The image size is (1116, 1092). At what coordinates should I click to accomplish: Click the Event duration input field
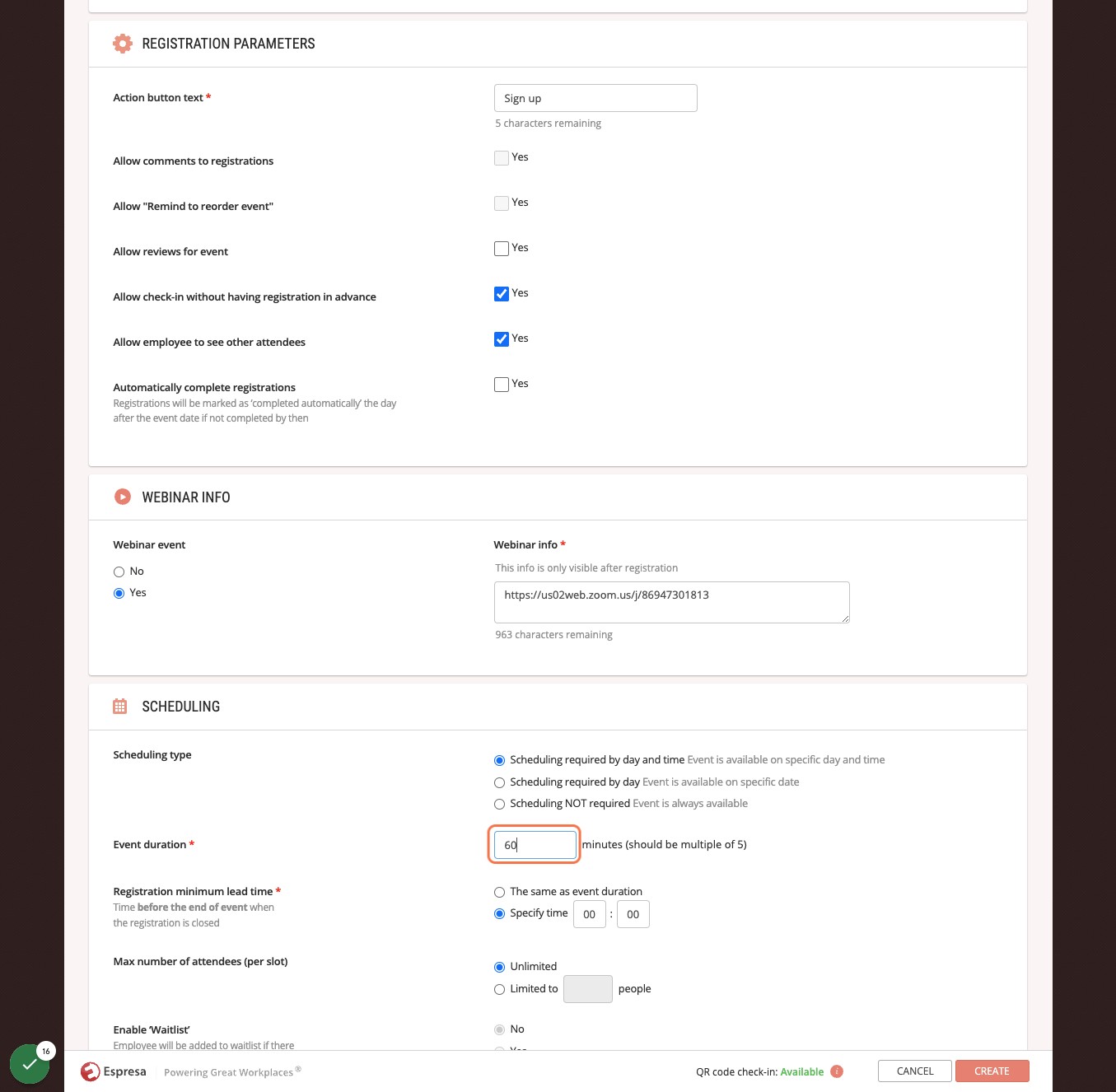click(535, 845)
